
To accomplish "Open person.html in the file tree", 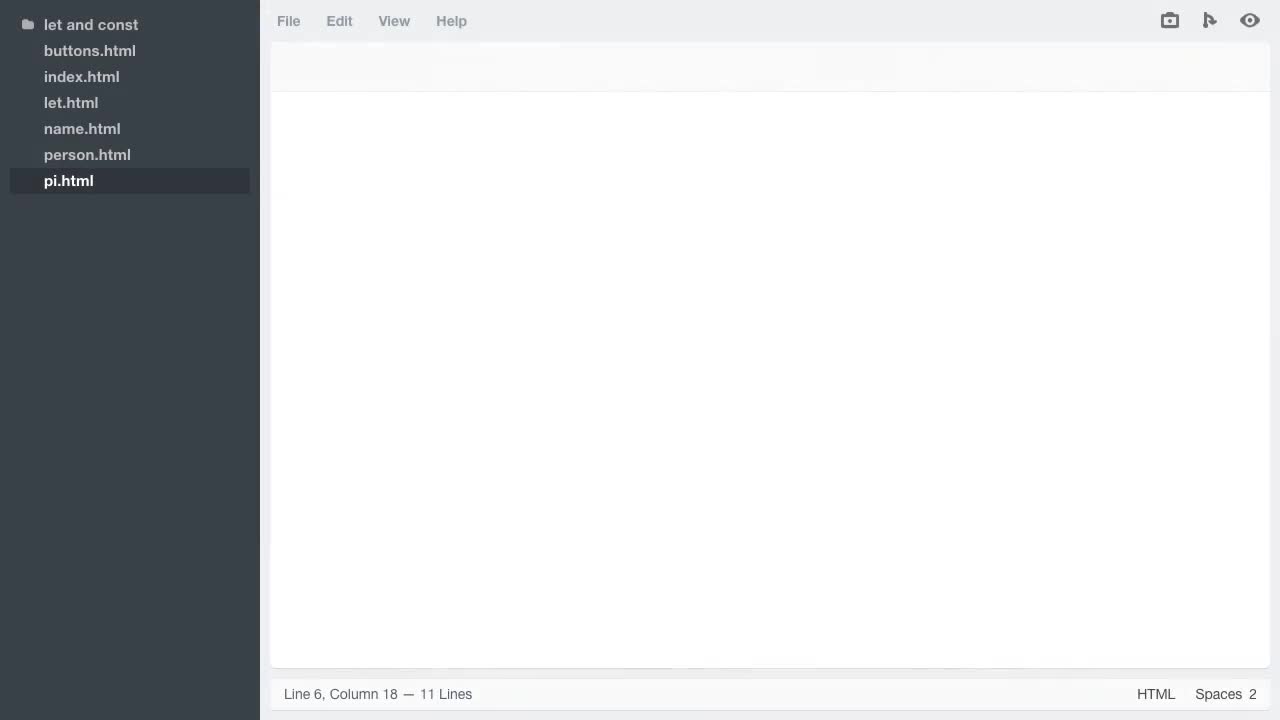I will coord(87,155).
